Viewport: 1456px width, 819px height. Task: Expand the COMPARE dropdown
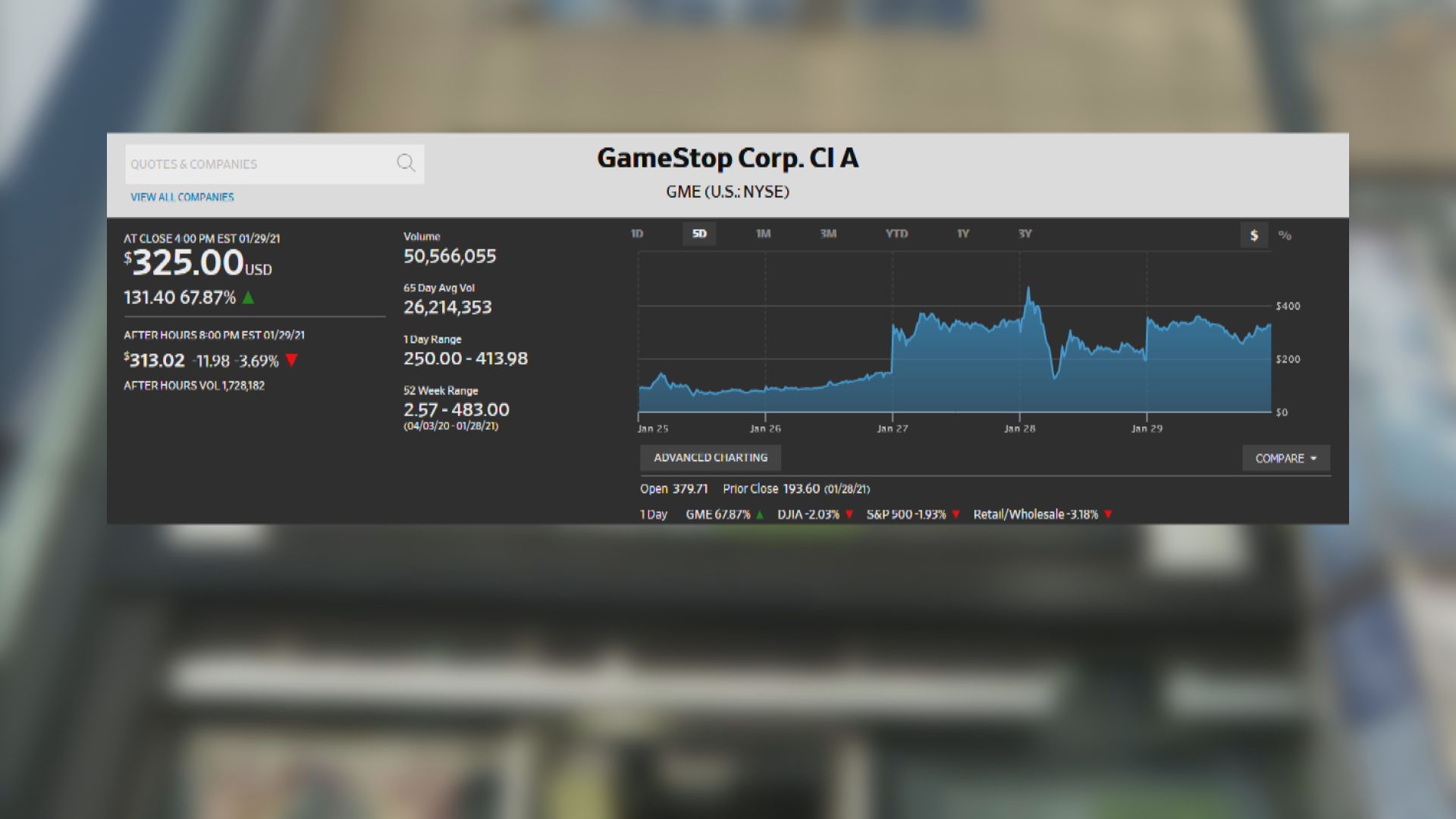[x=1285, y=458]
